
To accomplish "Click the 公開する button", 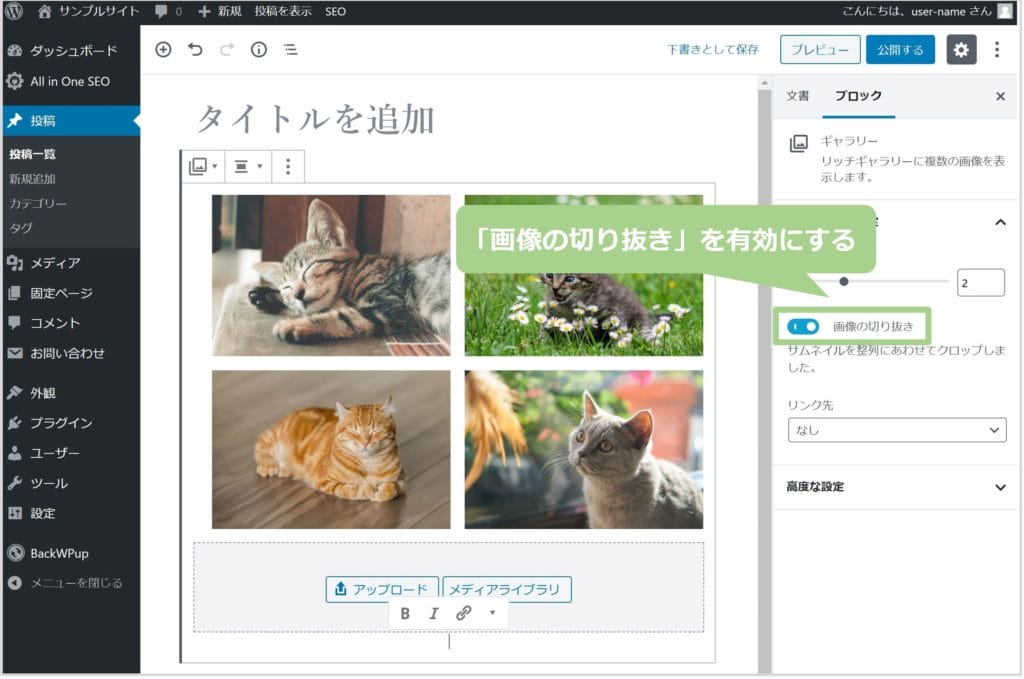I will (900, 50).
